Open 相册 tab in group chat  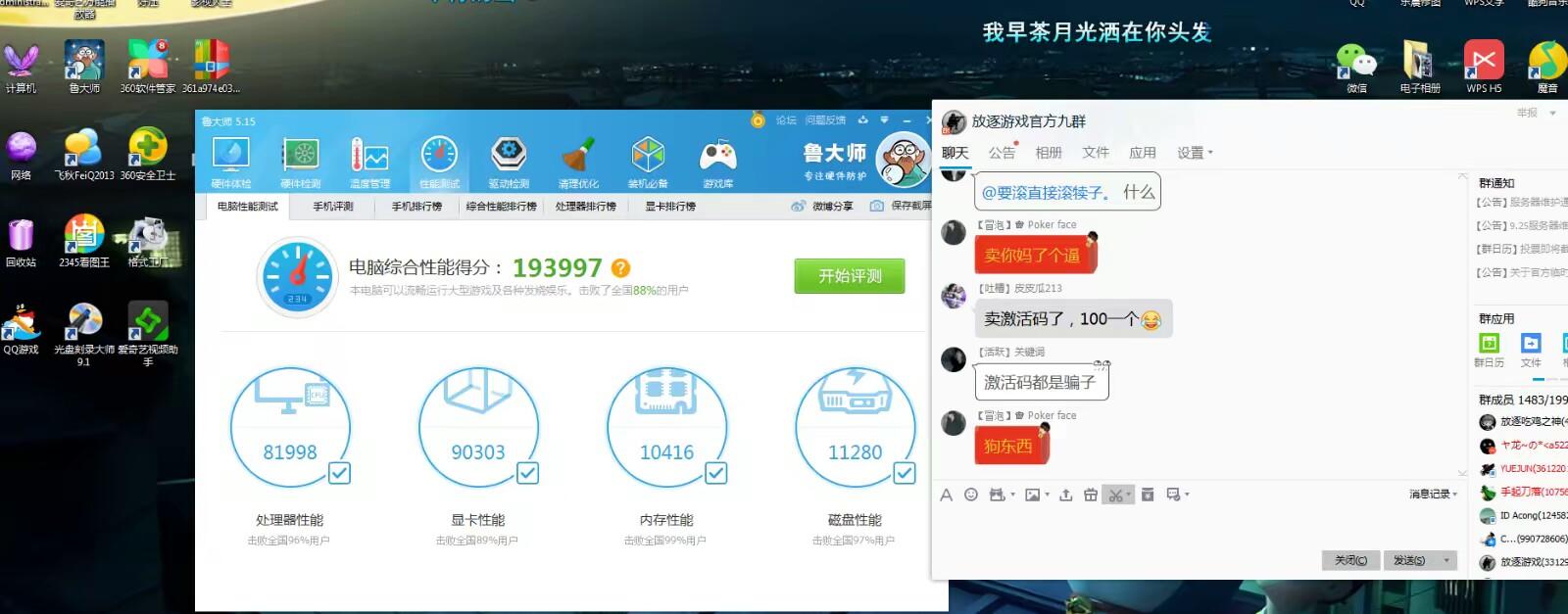[1049, 153]
